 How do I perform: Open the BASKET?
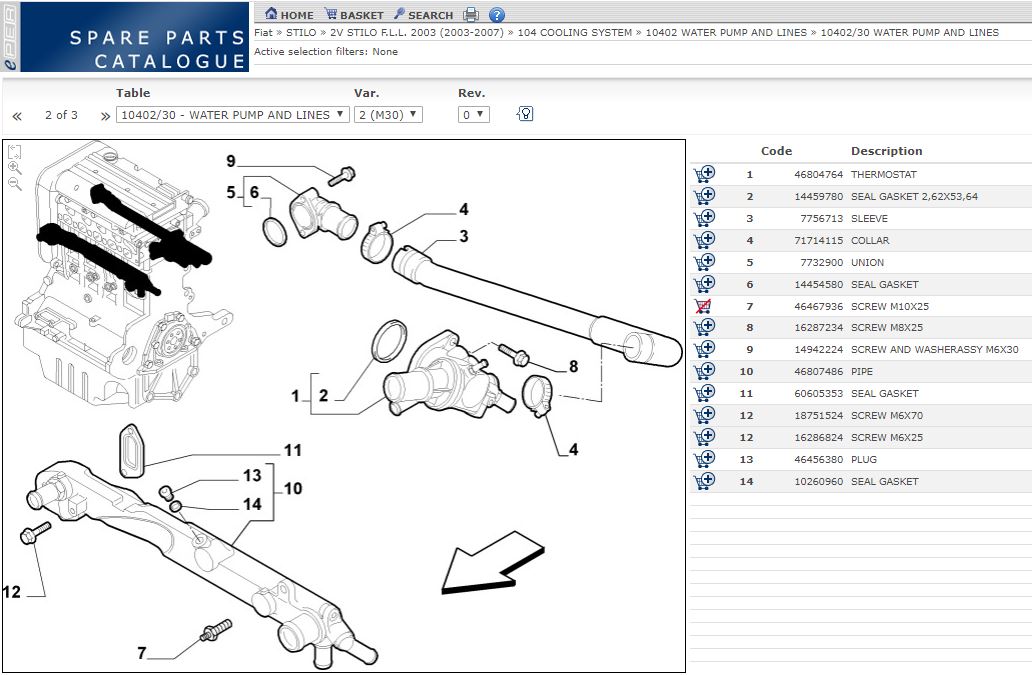coord(354,14)
